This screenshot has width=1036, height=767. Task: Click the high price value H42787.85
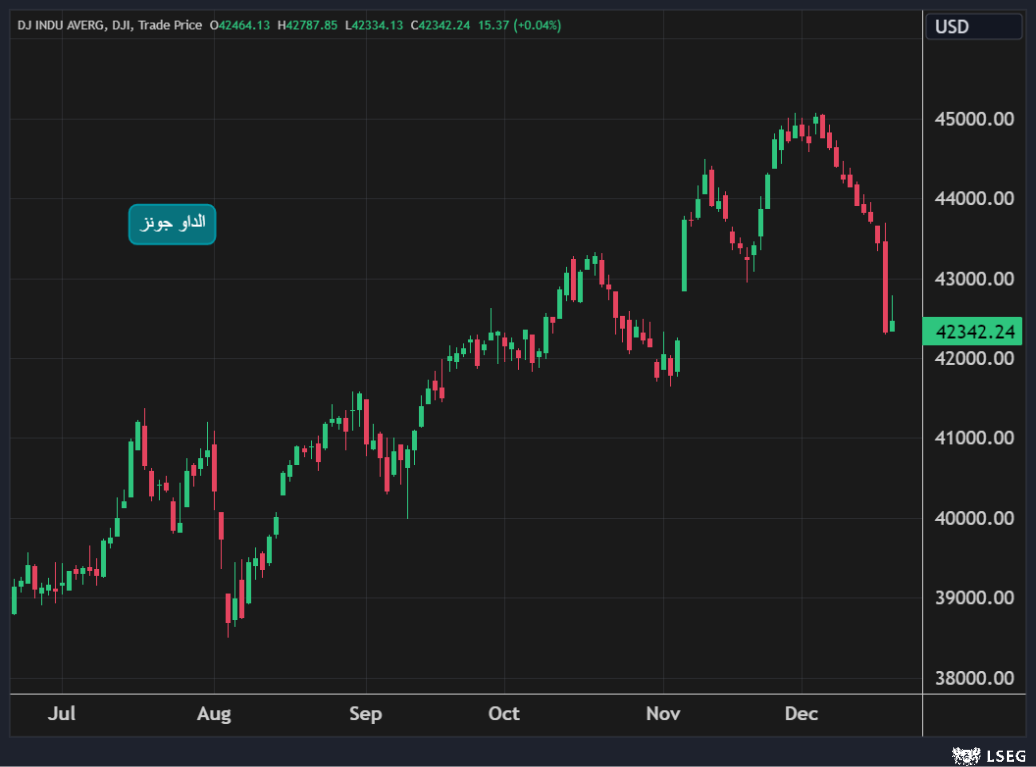(307, 25)
